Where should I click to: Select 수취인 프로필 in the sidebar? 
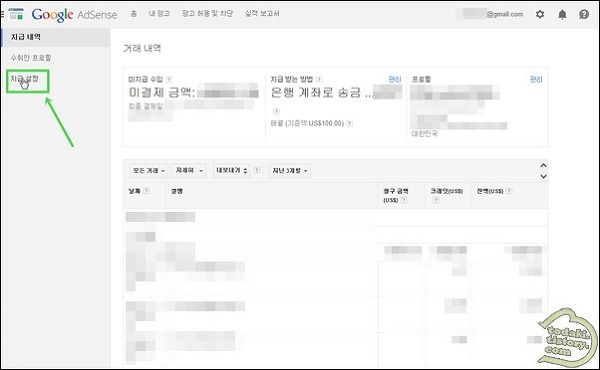31,58
